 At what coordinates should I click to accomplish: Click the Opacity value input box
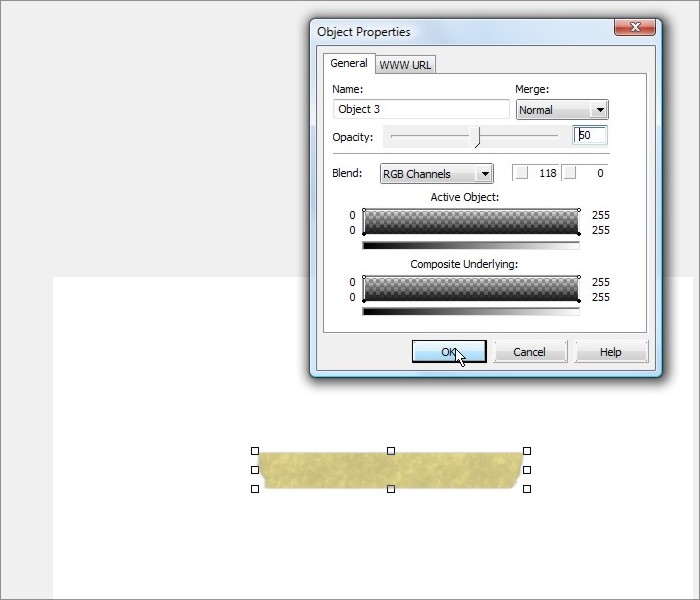590,135
